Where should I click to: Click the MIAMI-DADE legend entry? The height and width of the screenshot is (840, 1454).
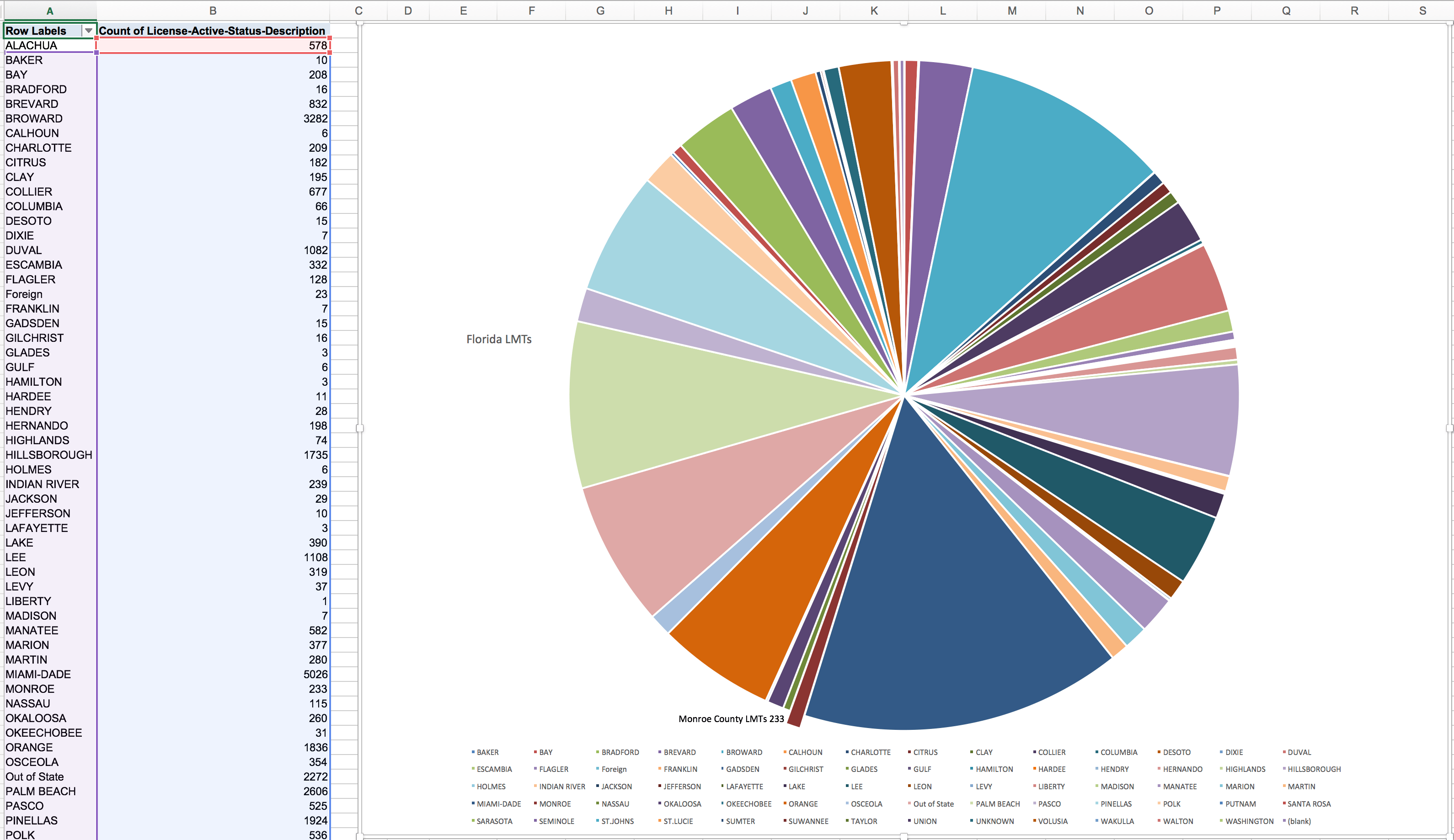coord(498,804)
